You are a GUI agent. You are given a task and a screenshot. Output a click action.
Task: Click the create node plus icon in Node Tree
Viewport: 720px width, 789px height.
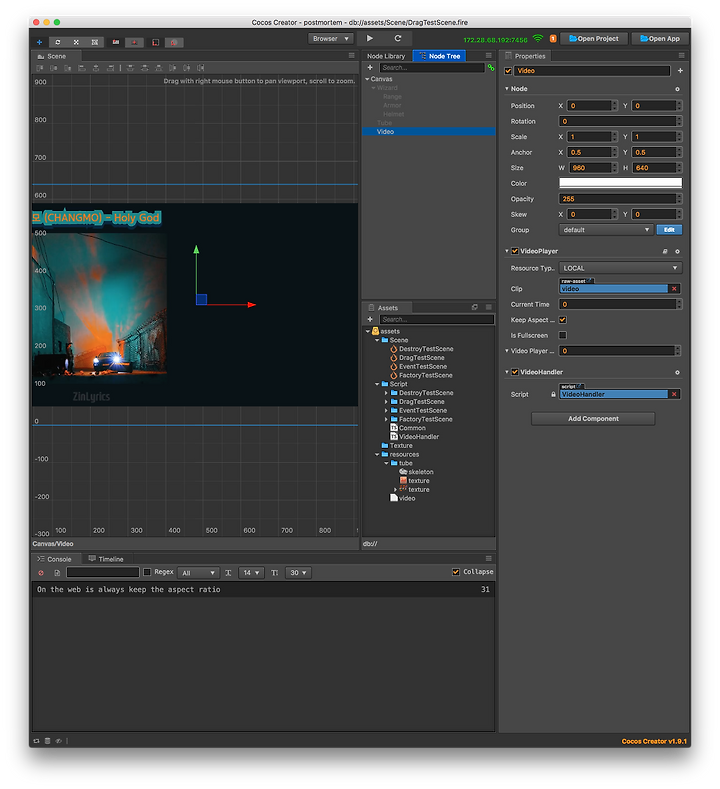click(370, 67)
